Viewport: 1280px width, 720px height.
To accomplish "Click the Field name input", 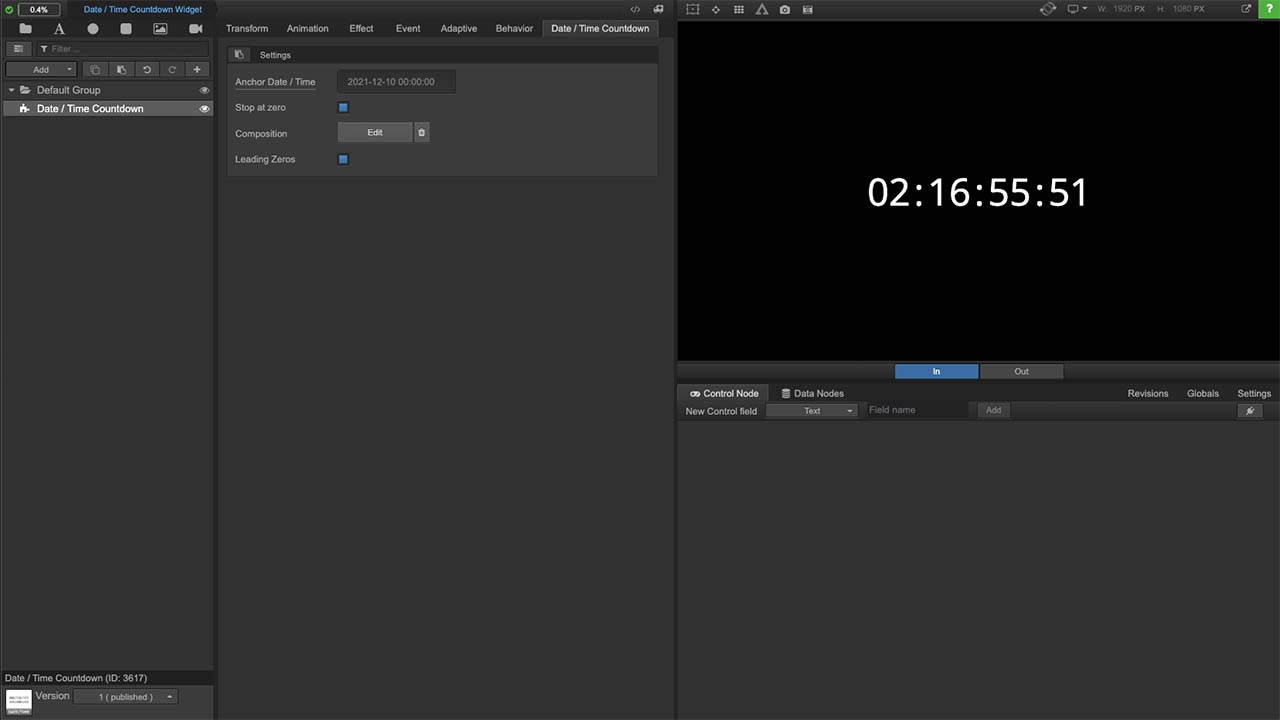I will tap(917, 410).
